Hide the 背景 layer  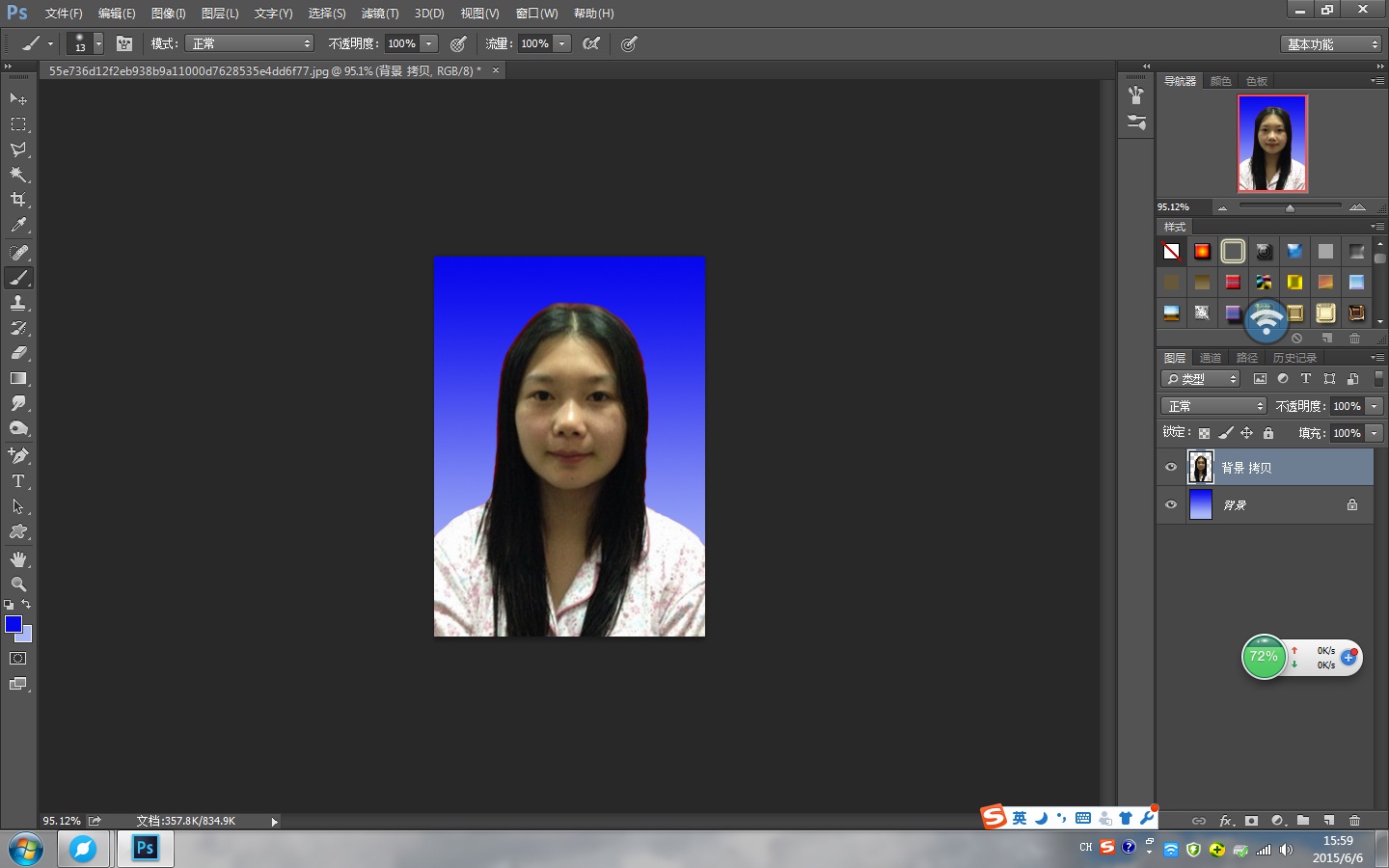[1171, 505]
